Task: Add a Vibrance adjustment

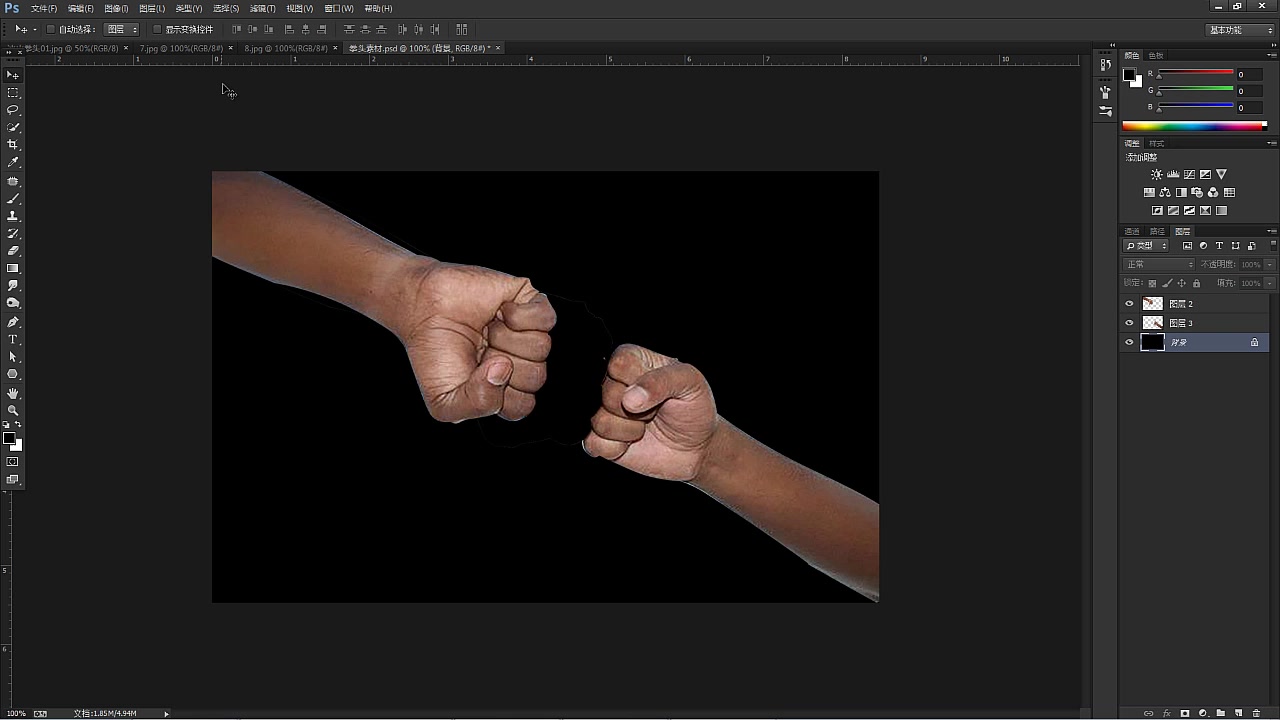Action: coord(1221,174)
